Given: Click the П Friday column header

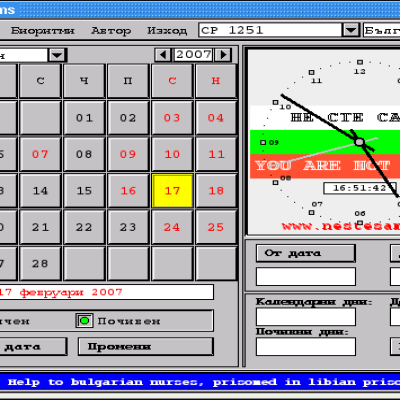Looking at the screenshot, I should coord(128,81).
